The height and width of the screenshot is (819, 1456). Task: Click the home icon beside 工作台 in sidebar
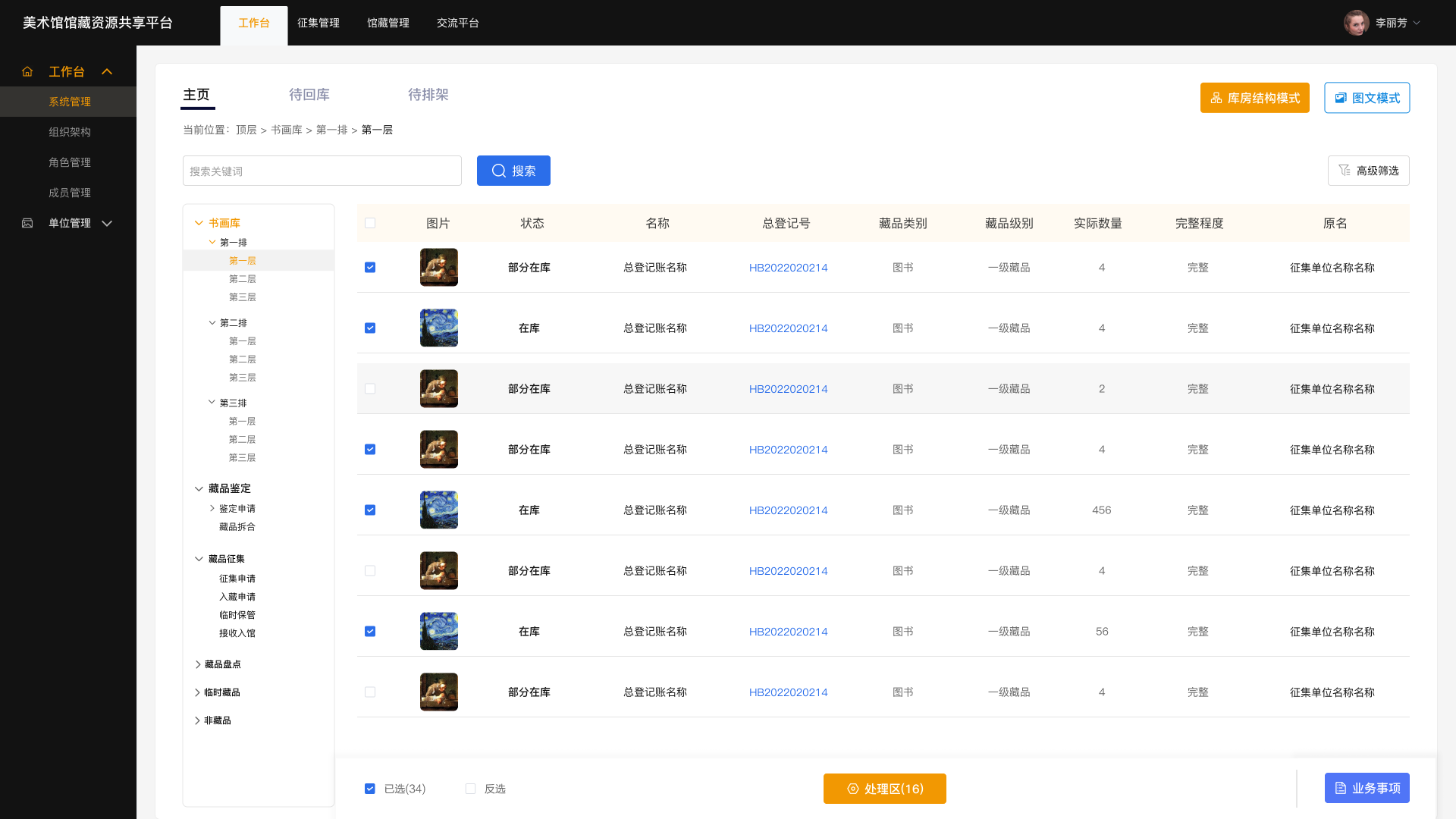(x=27, y=71)
